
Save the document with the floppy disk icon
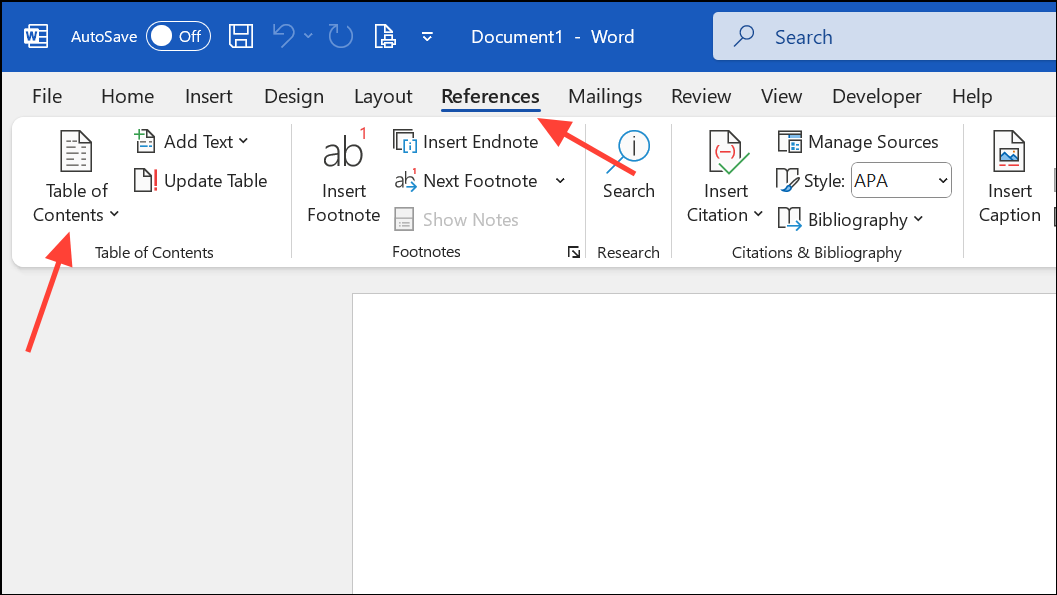pyautogui.click(x=241, y=37)
